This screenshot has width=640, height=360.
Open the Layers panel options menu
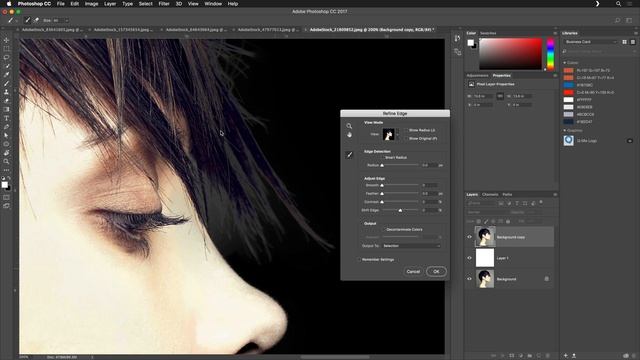point(555,195)
